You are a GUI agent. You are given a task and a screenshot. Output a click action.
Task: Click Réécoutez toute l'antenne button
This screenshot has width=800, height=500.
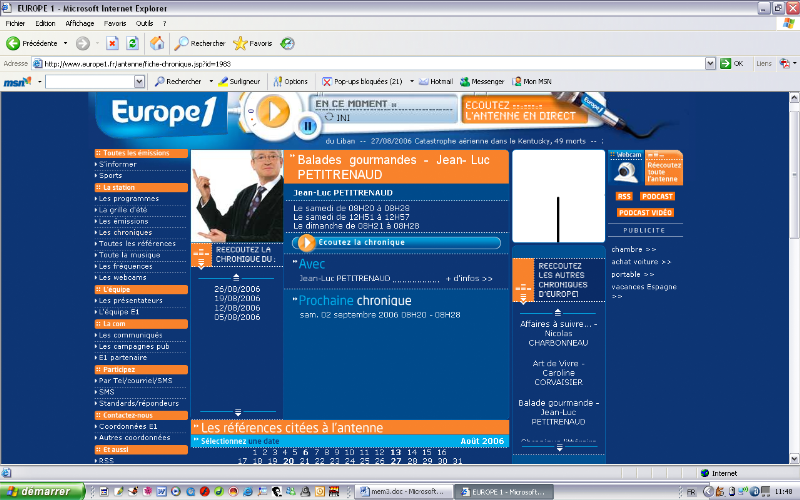(664, 168)
